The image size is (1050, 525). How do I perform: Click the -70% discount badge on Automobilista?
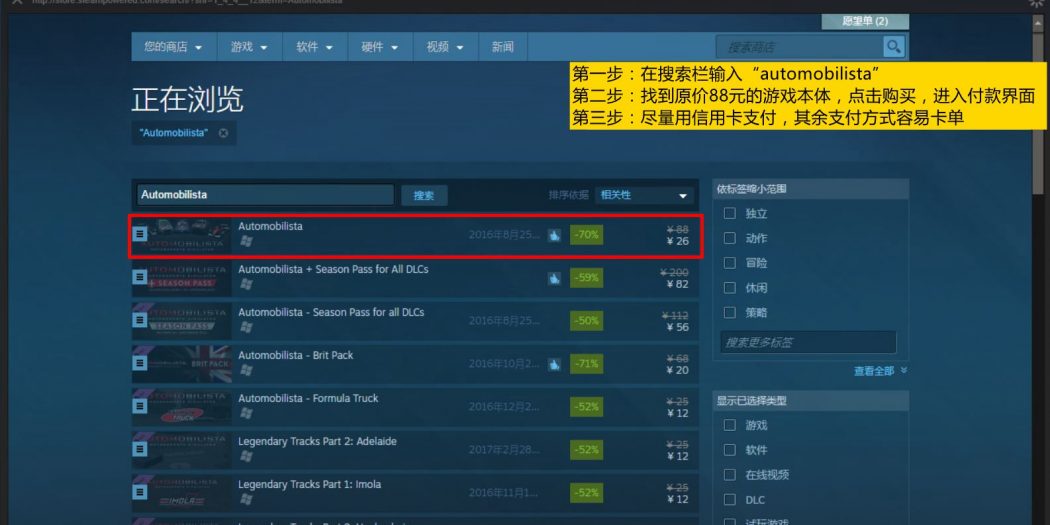[587, 235]
